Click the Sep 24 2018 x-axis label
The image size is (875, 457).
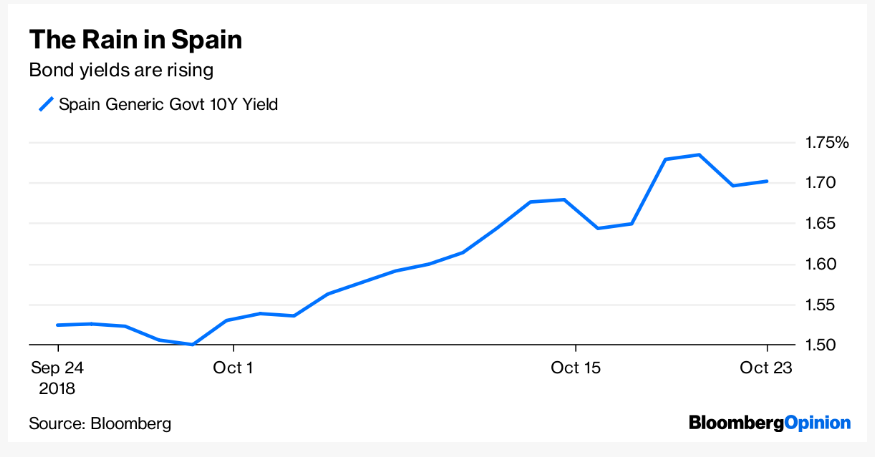(57, 378)
